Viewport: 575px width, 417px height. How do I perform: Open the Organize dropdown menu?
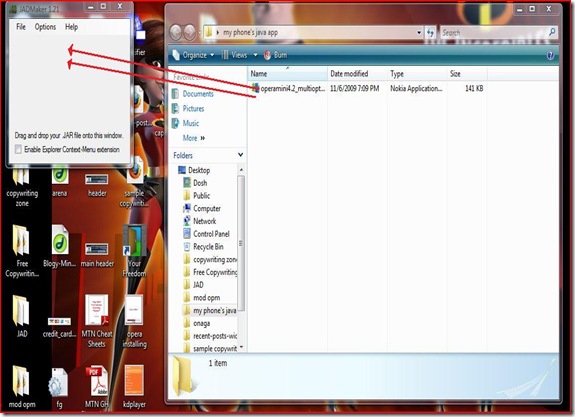point(193,55)
